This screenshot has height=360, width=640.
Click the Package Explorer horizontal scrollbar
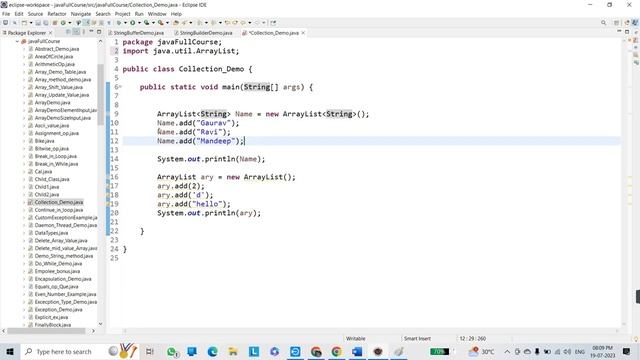[x=46, y=331]
